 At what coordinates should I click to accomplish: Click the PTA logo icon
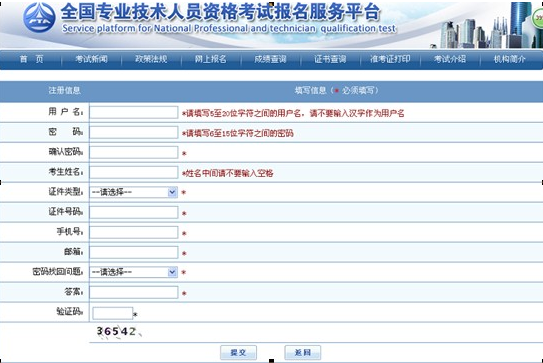click(x=39, y=17)
